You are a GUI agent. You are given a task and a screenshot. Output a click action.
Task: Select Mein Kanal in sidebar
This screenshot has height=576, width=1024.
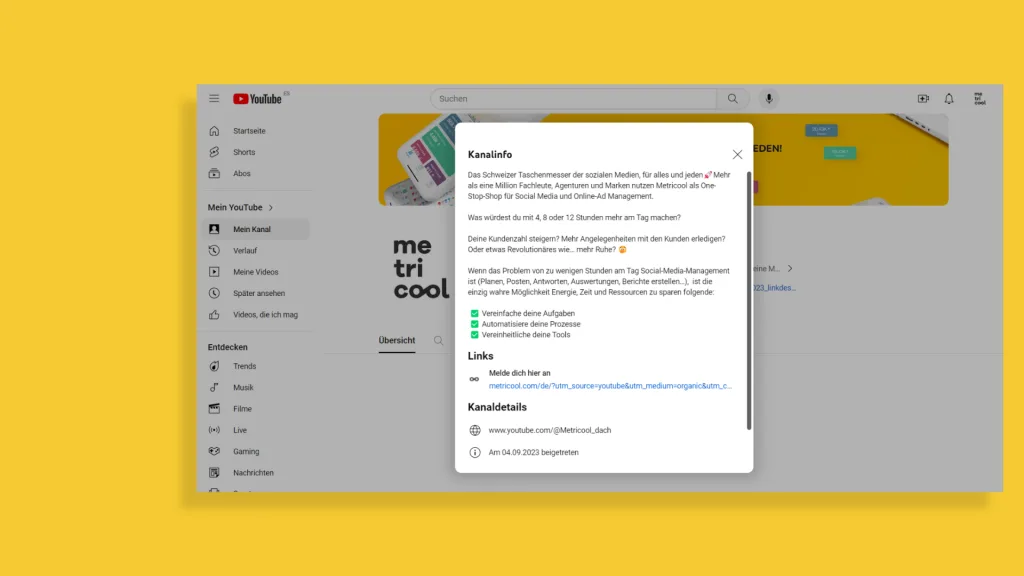256,229
